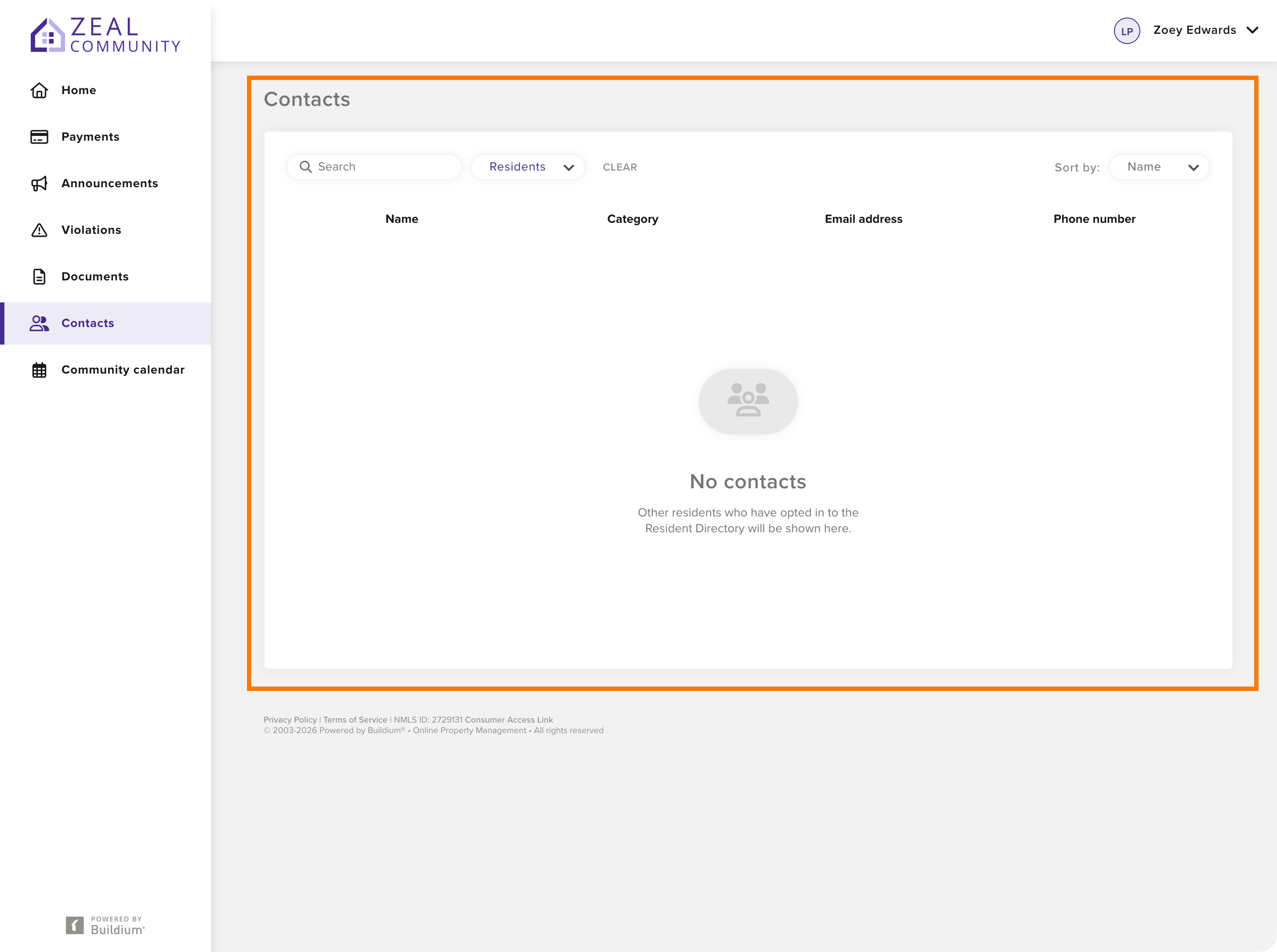
Task: Click the Home house icon
Action: (x=39, y=91)
